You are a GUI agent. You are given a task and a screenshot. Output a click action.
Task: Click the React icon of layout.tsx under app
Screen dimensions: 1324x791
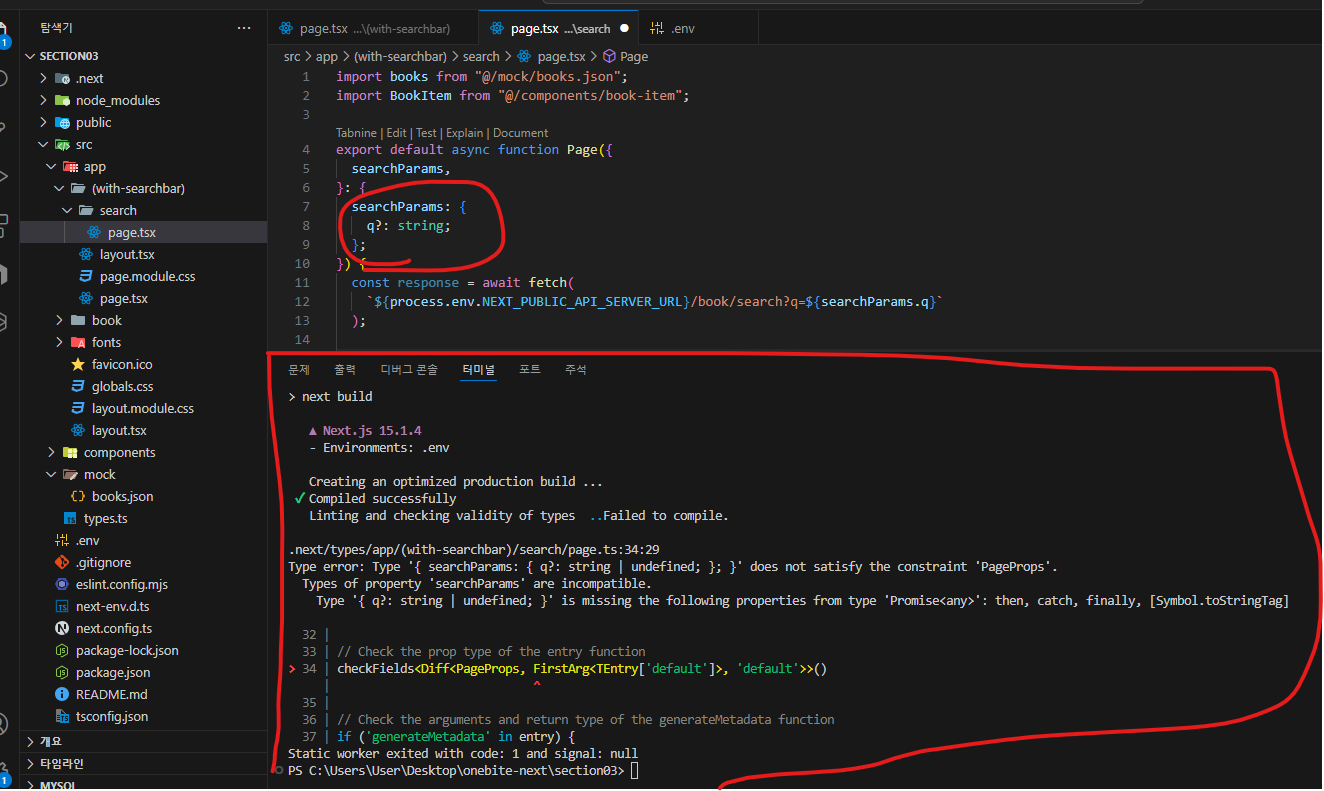click(78, 430)
